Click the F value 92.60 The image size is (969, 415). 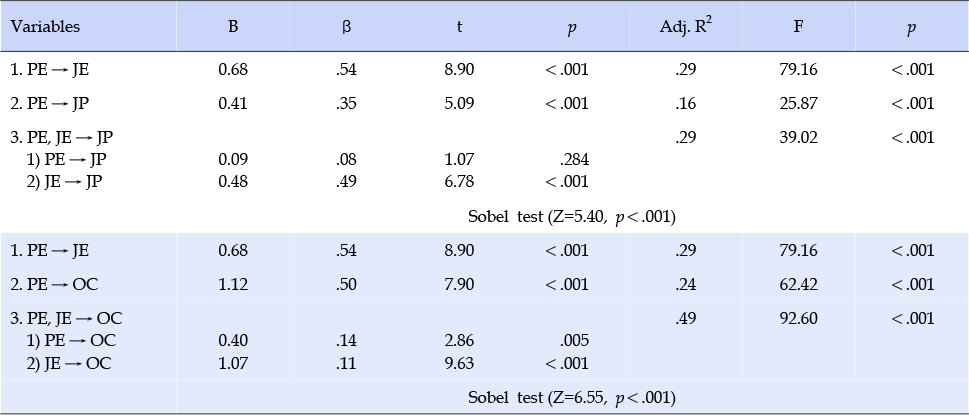tap(798, 318)
